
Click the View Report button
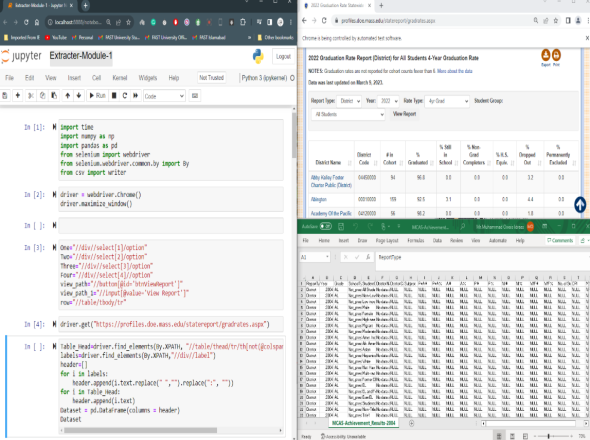(404, 114)
